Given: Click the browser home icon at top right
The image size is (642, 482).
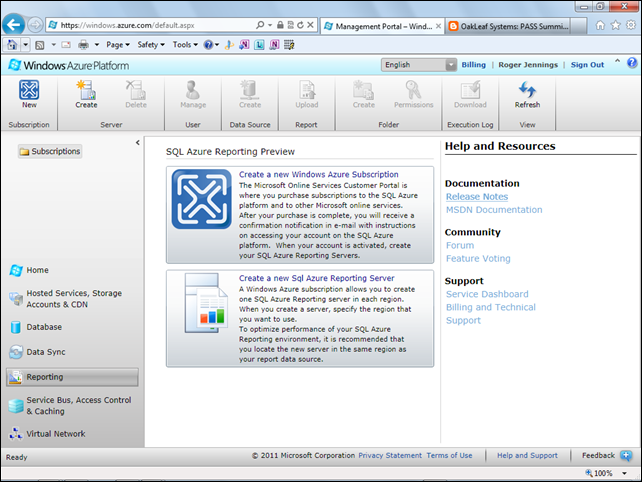Looking at the screenshot, I should [600, 25].
